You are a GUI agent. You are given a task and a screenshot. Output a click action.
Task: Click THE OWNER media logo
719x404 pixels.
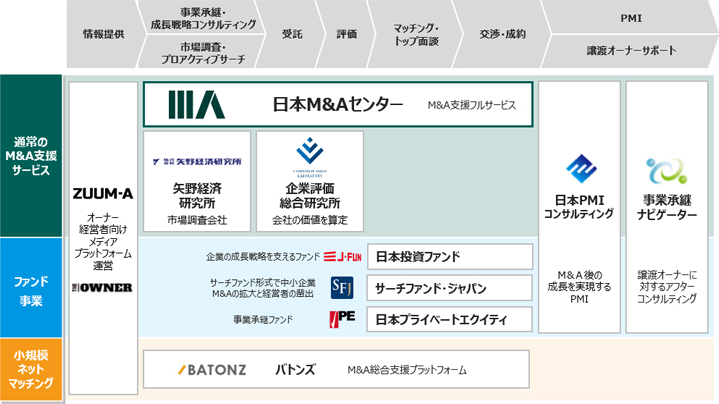tap(103, 287)
